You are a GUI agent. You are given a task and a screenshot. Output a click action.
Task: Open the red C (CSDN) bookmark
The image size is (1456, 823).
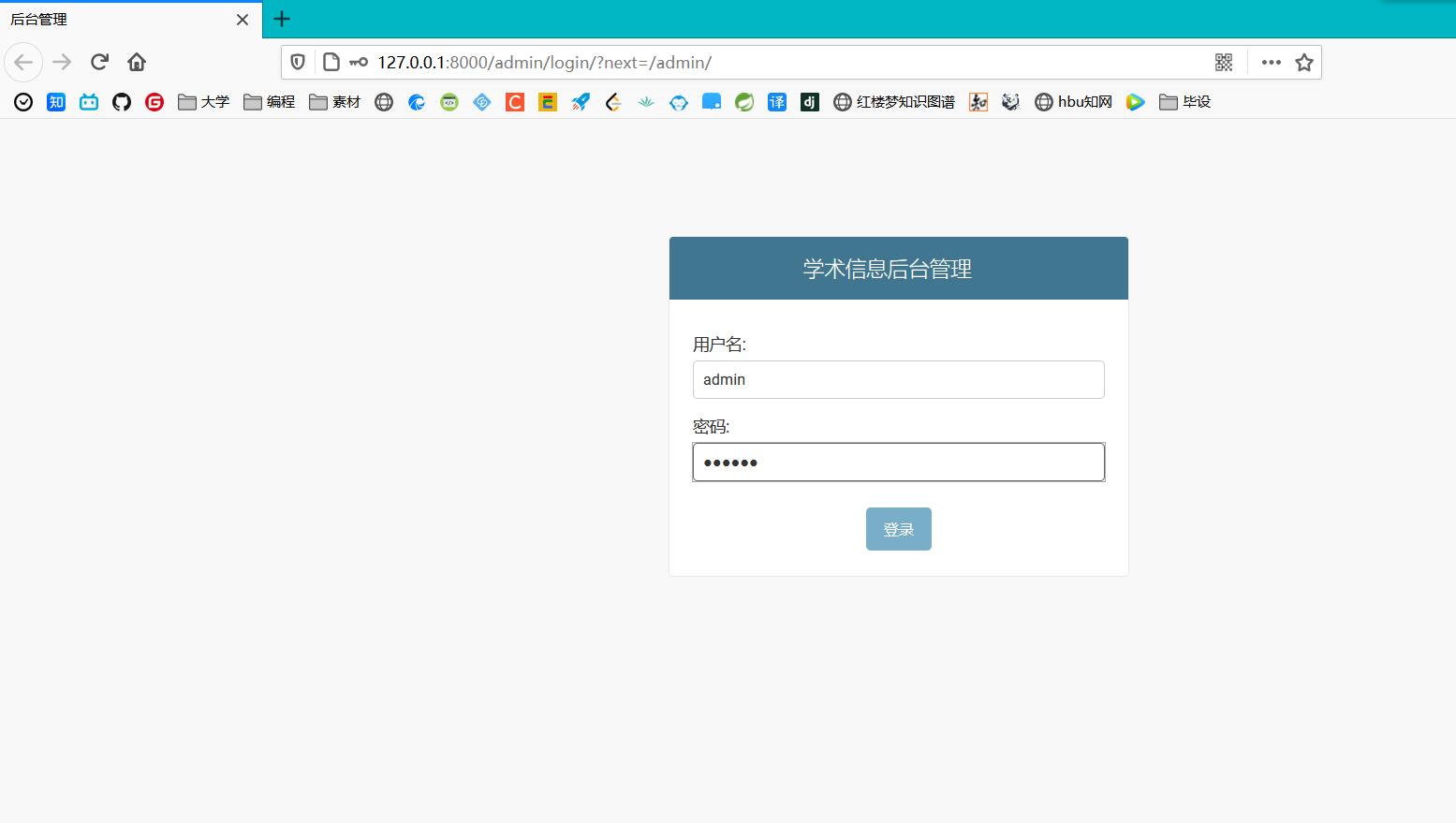515,102
